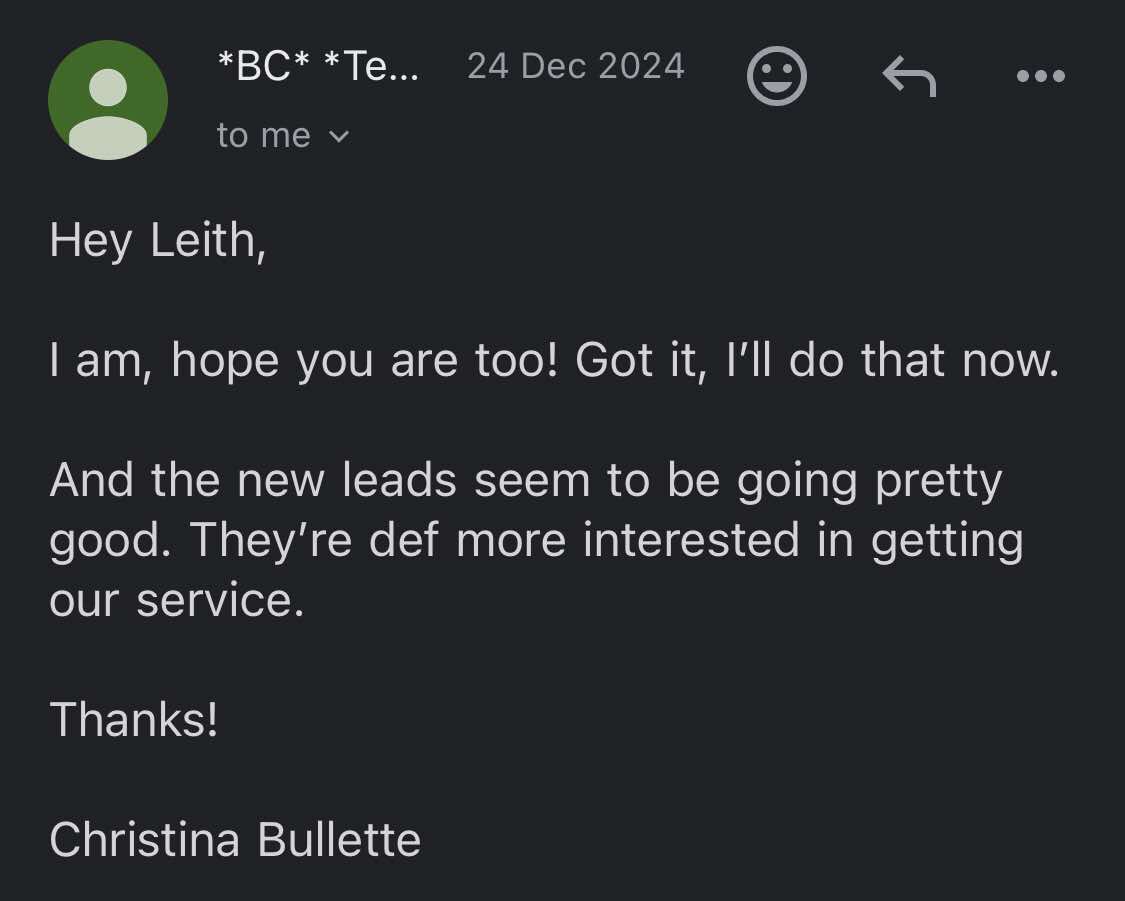The image size is (1125, 901).
Task: Add an emoji reaction to the email
Action: pos(777,77)
